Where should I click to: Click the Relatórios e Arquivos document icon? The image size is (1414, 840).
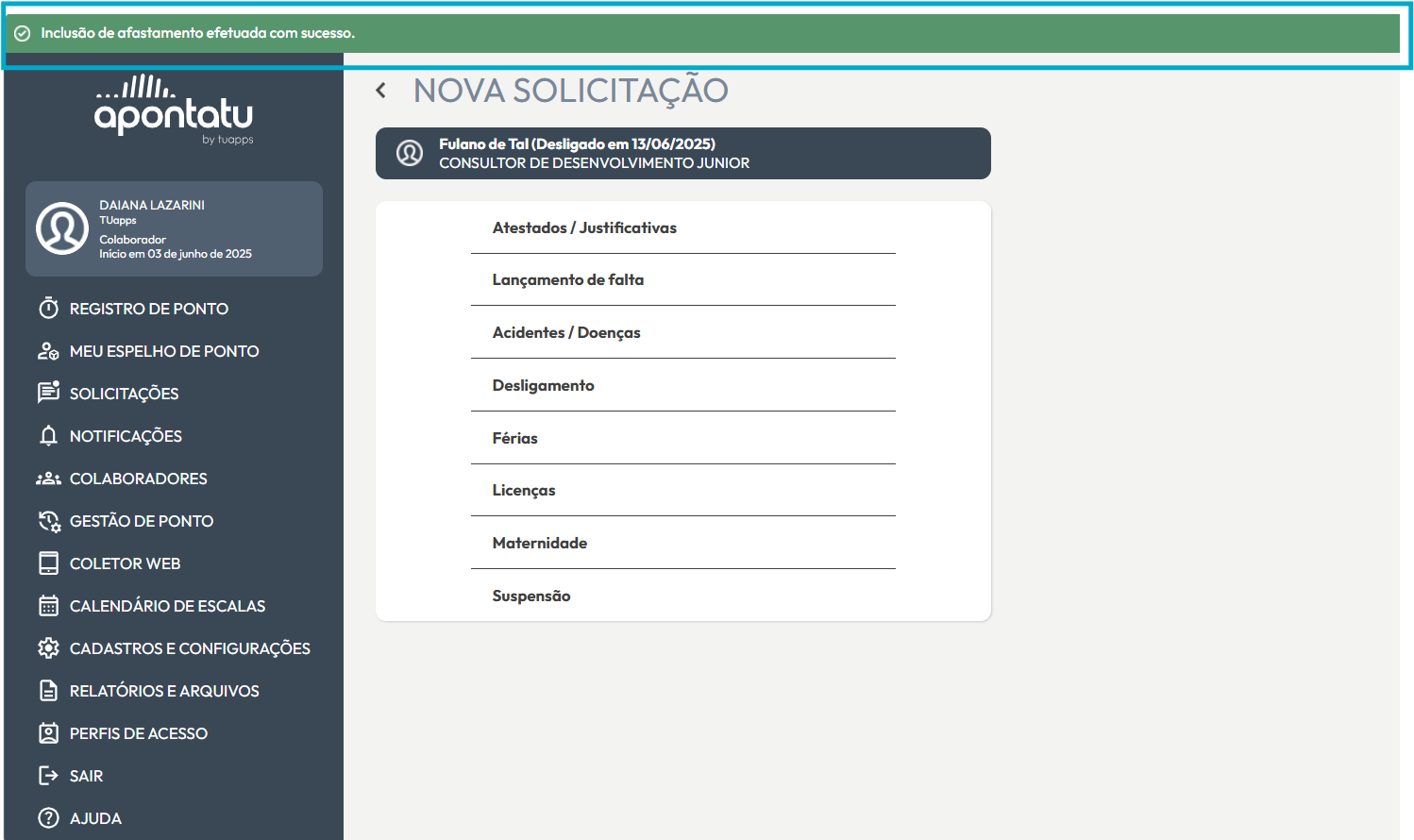coord(48,691)
